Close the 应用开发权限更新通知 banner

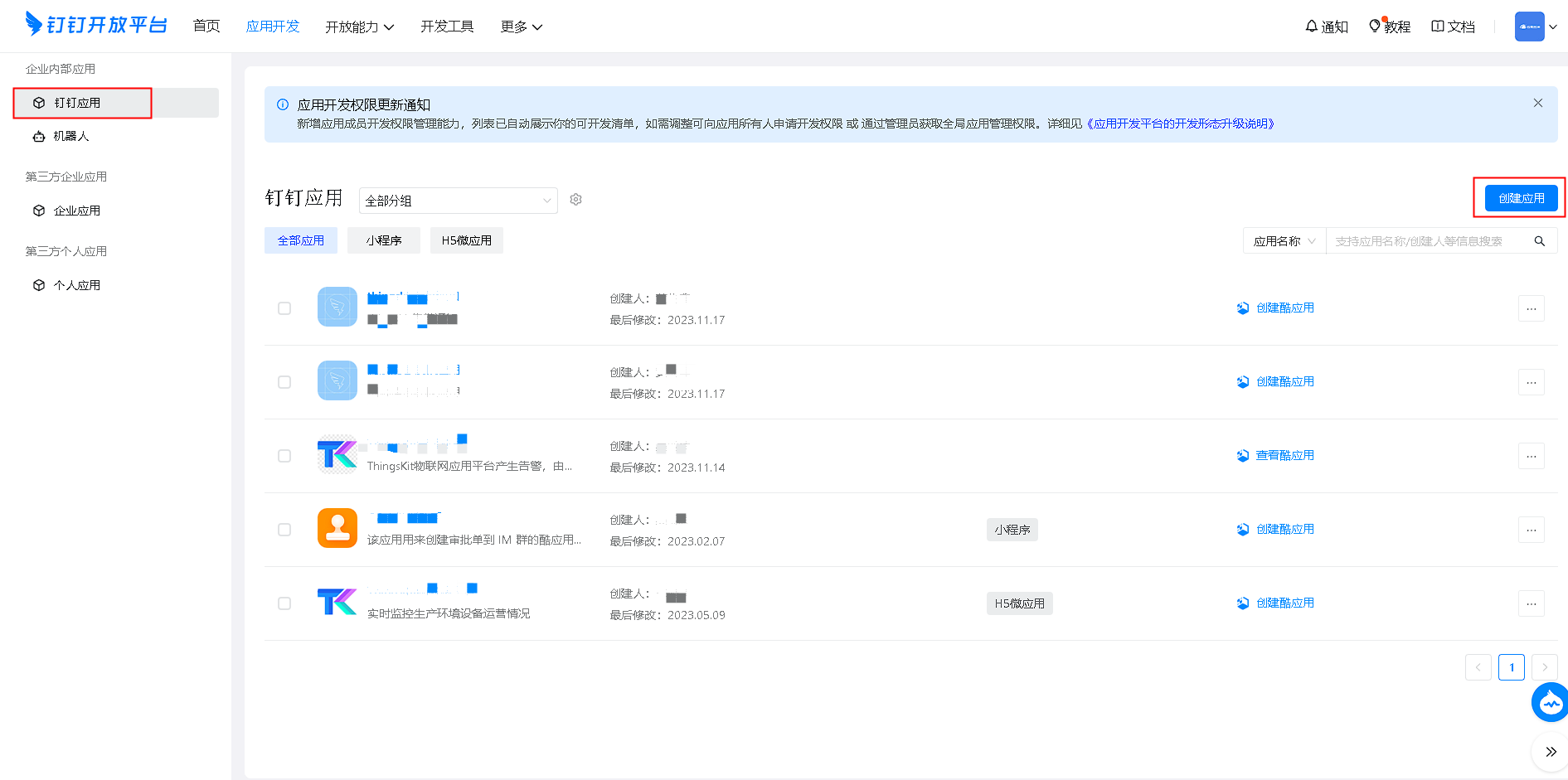[x=1537, y=103]
